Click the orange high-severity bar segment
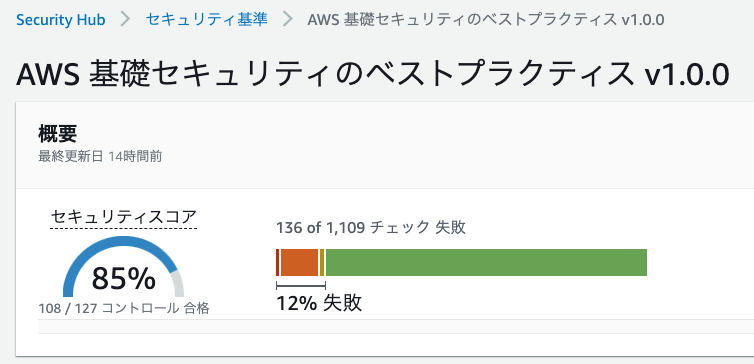Image resolution: width=754 pixels, height=364 pixels. [x=300, y=263]
